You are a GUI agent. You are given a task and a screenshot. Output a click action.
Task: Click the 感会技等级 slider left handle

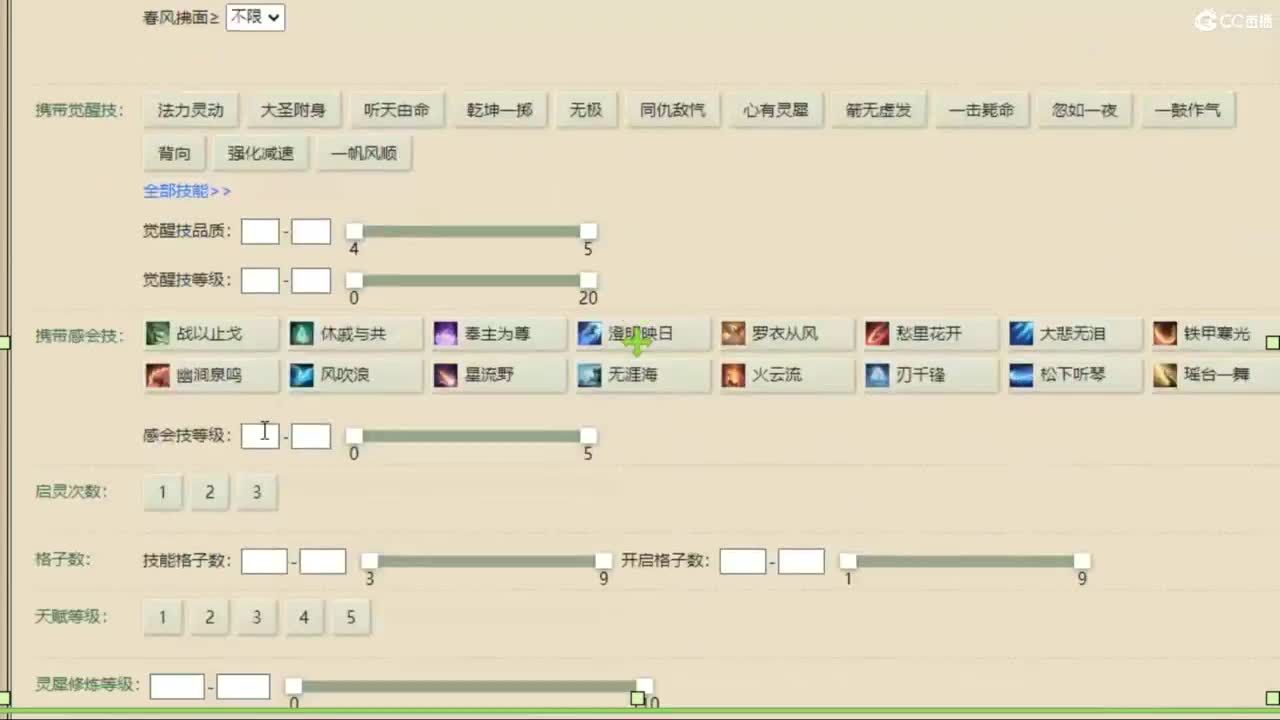coord(354,436)
